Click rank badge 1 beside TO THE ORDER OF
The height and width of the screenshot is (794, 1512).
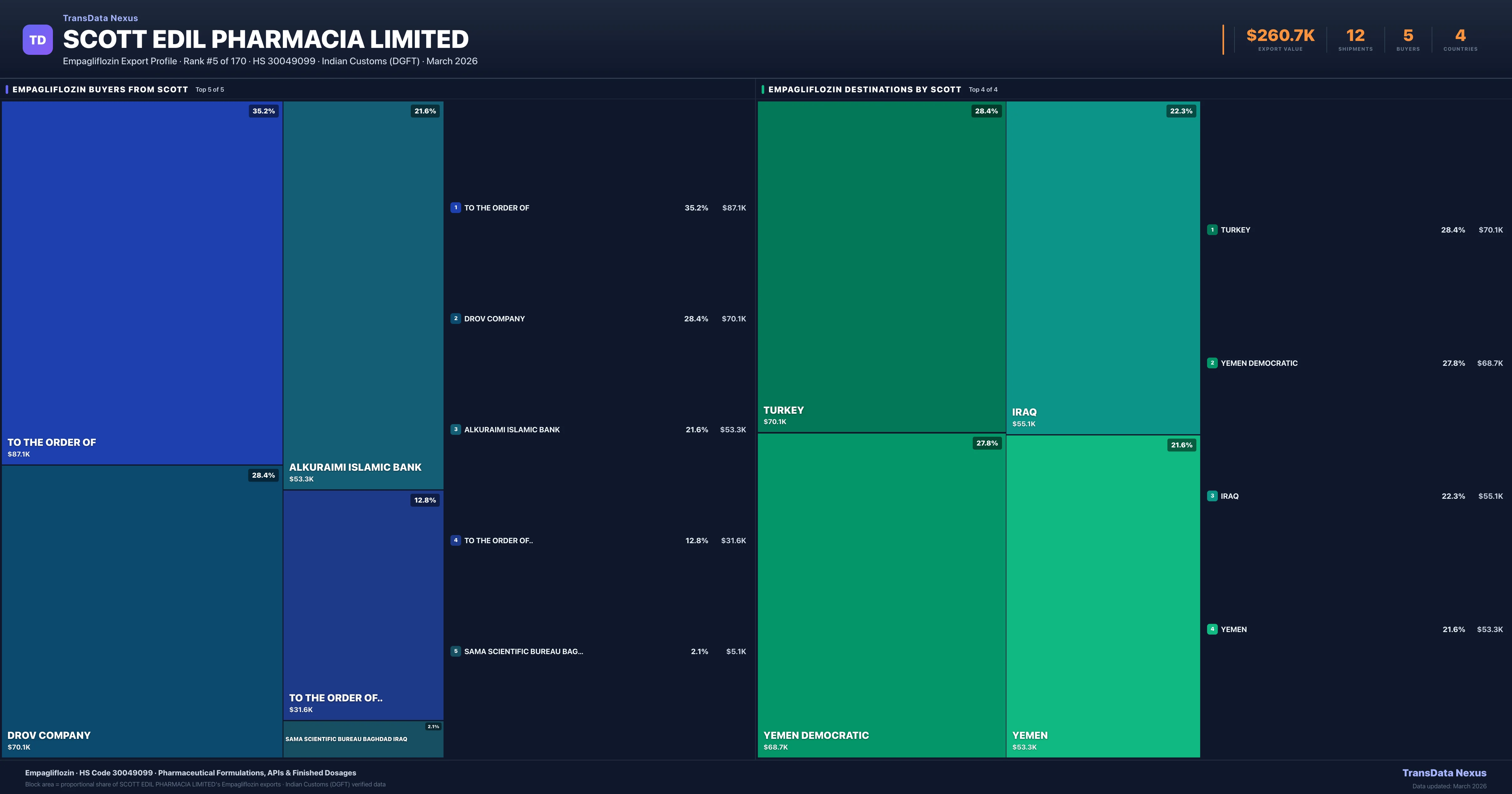click(x=455, y=207)
